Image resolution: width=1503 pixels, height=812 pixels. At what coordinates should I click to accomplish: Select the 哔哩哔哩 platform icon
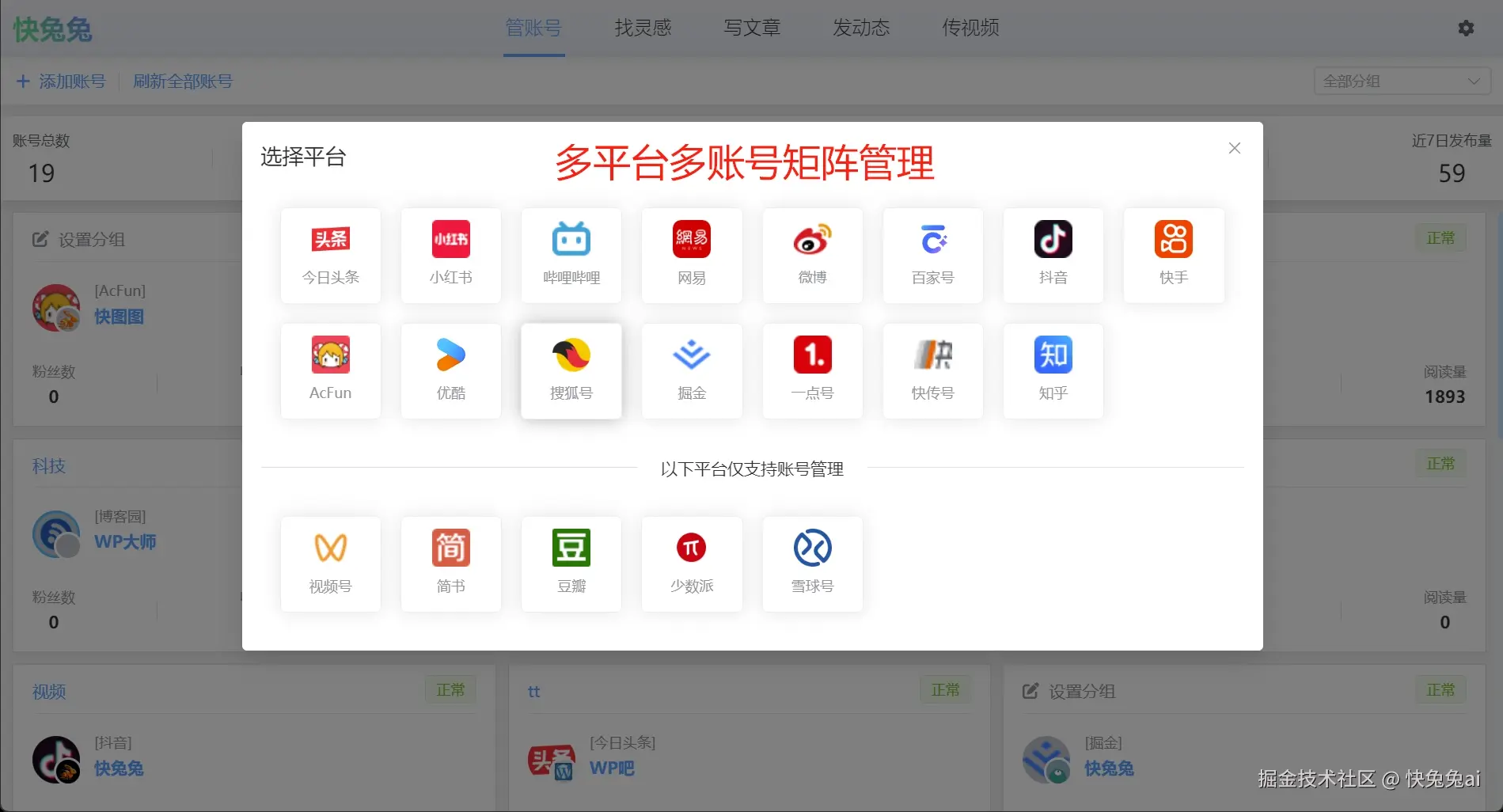[x=571, y=255]
